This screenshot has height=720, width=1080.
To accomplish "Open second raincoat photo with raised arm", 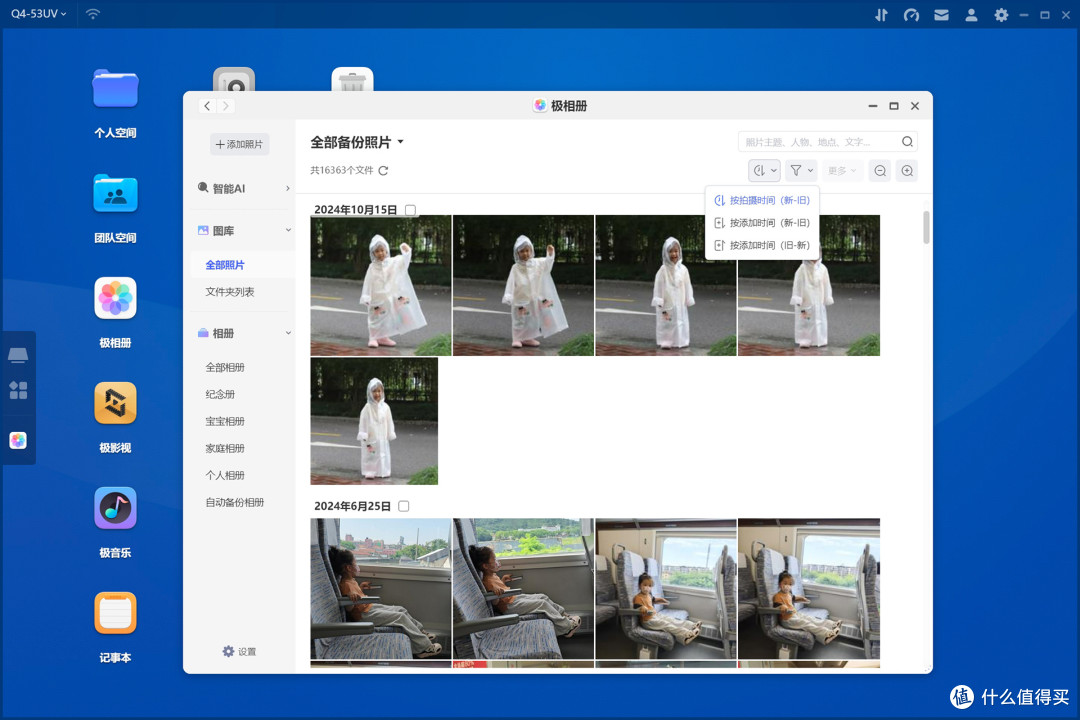I will click(523, 285).
